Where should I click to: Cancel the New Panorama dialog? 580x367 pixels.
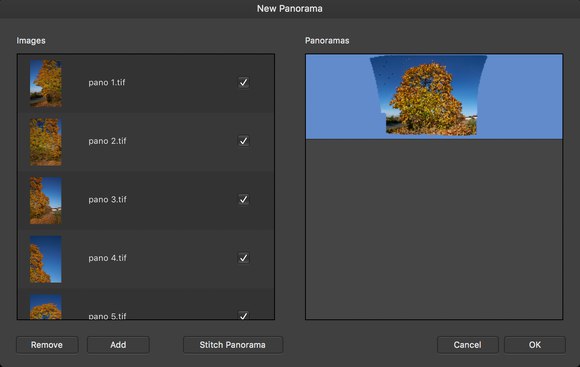[x=468, y=345]
